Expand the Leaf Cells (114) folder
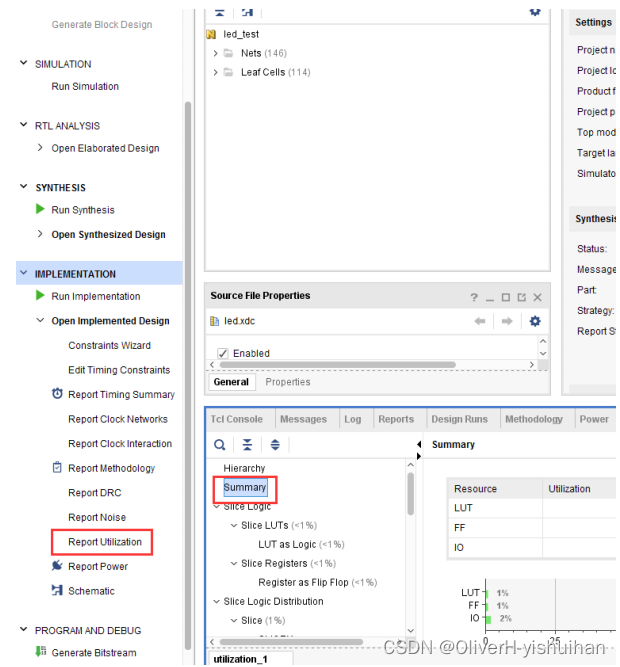The width and height of the screenshot is (620, 667). point(215,72)
